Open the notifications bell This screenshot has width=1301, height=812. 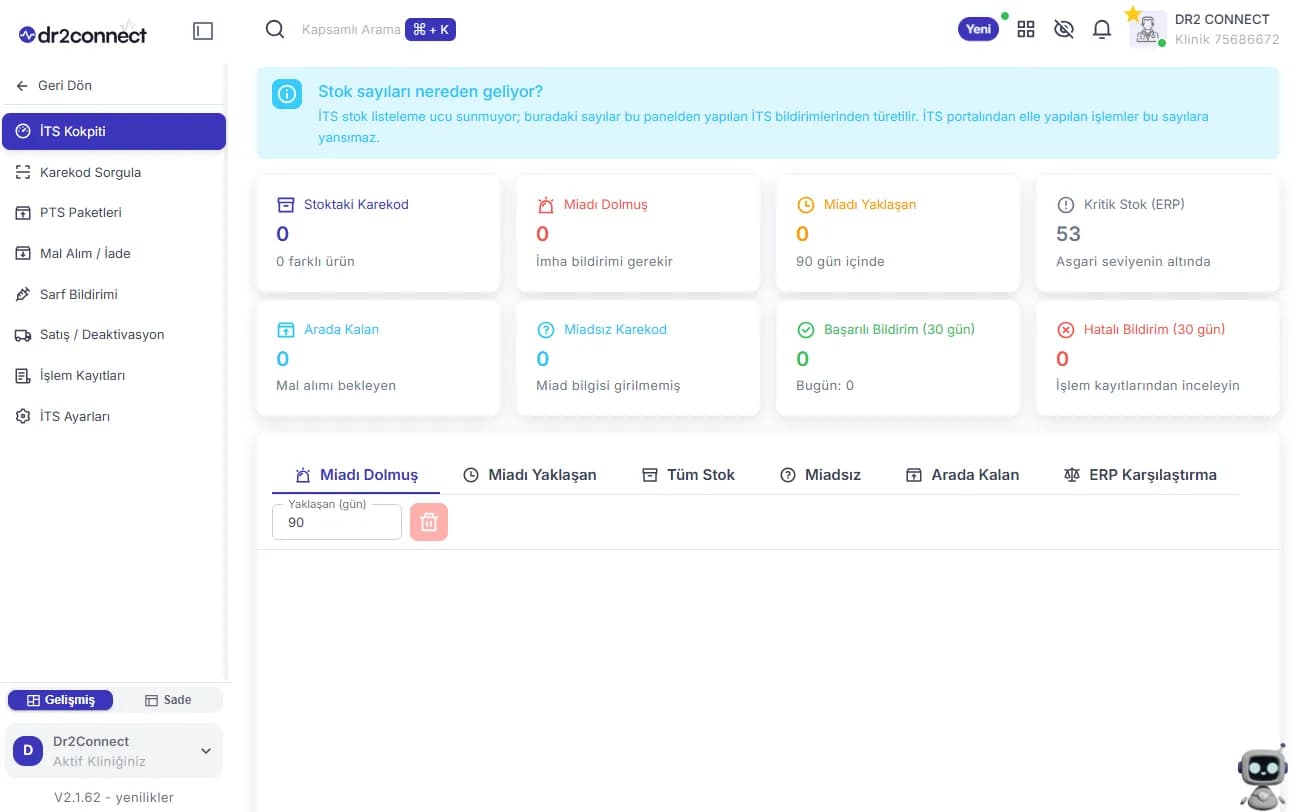coord(1102,29)
